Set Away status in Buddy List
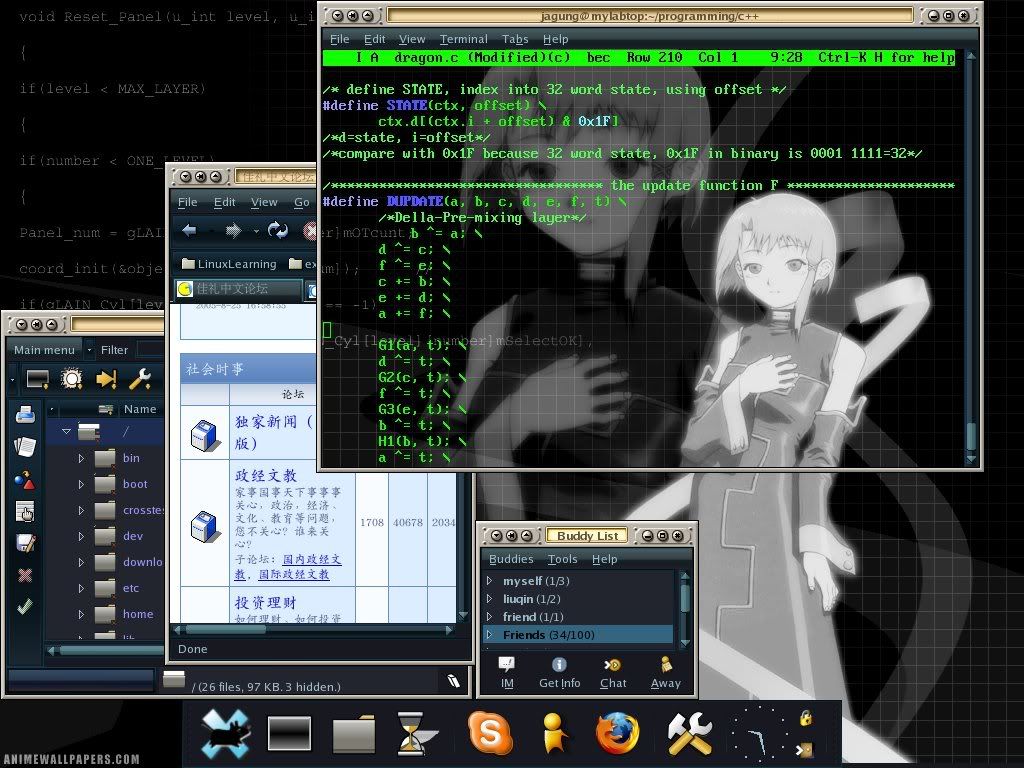1024x768 pixels. point(665,673)
